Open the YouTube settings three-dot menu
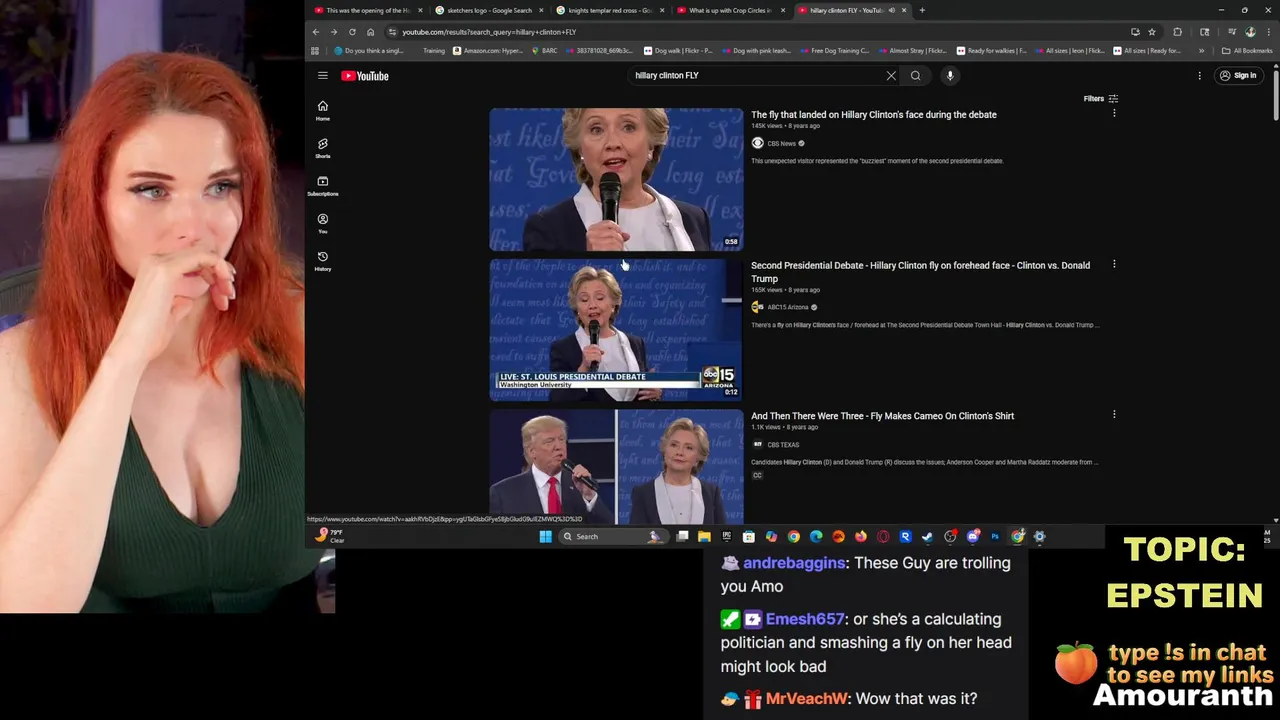This screenshot has width=1280, height=720. (1199, 76)
